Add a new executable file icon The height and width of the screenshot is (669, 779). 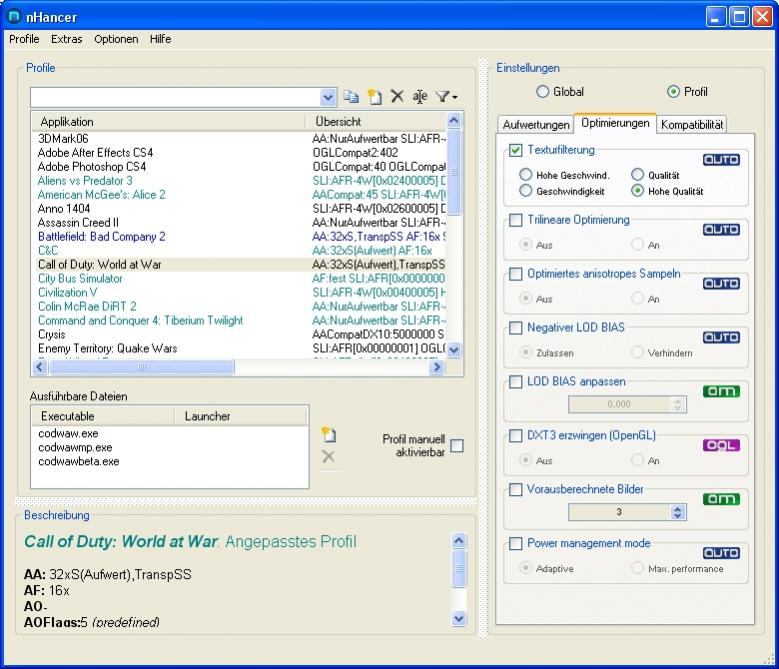(329, 434)
